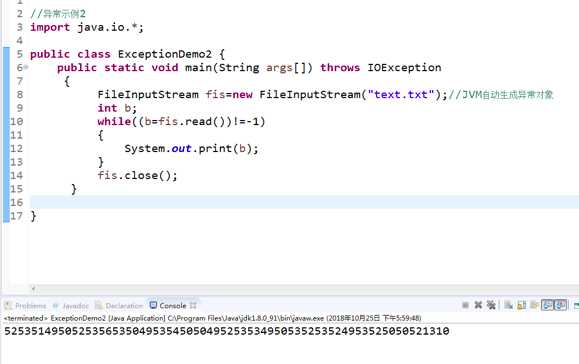Image resolution: width=579 pixels, height=364 pixels.
Task: Click the editor horizontal scrollbar track
Action: [x=306, y=289]
